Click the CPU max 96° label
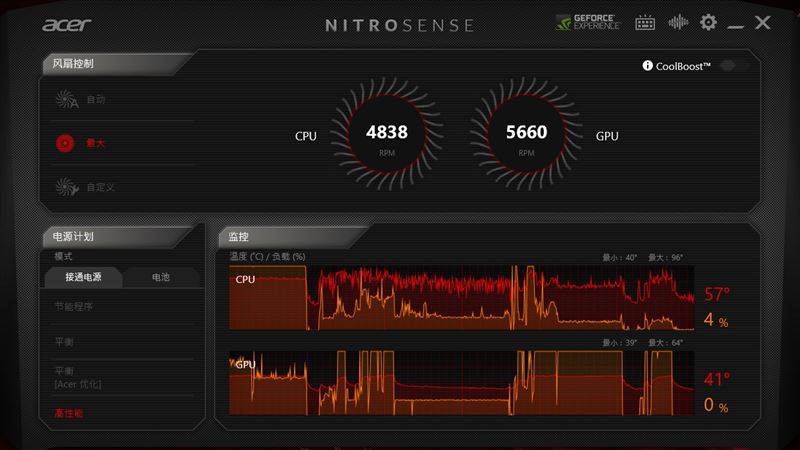Image resolution: width=800 pixels, height=450 pixels. coord(665,258)
